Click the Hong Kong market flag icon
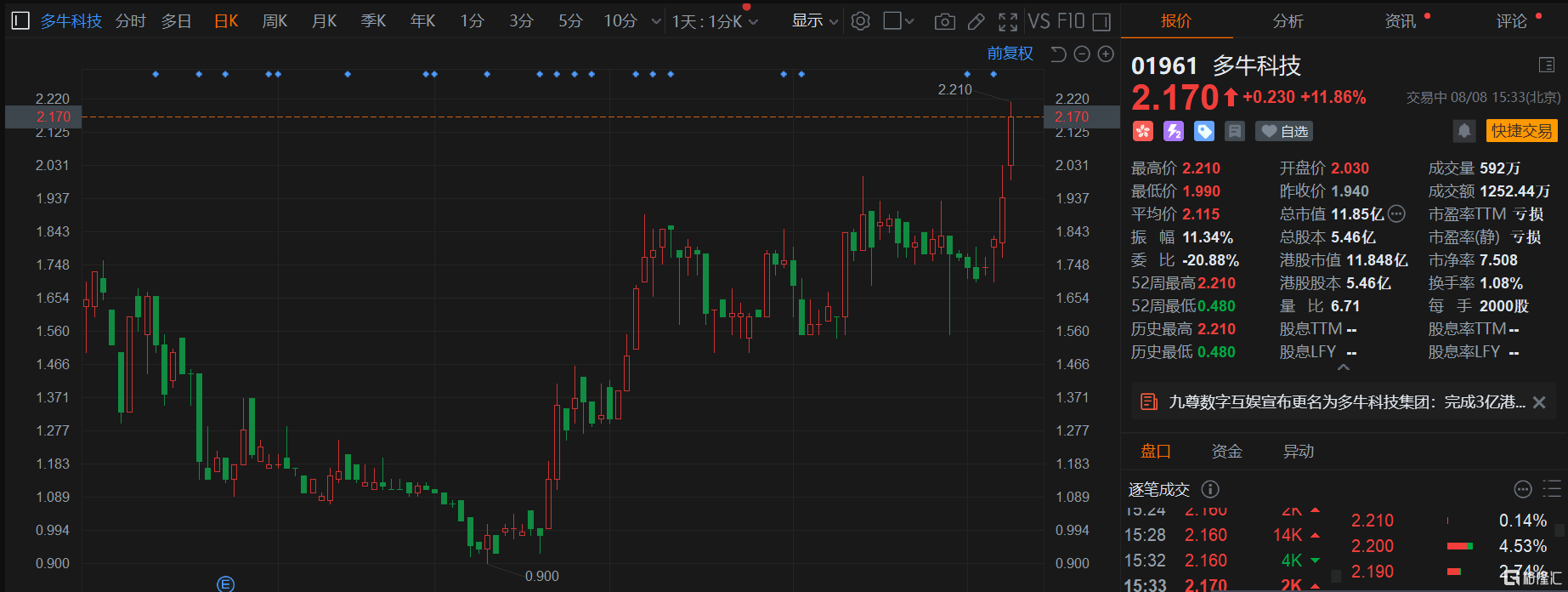Screen dimensions: 1568x592 coord(1142,131)
